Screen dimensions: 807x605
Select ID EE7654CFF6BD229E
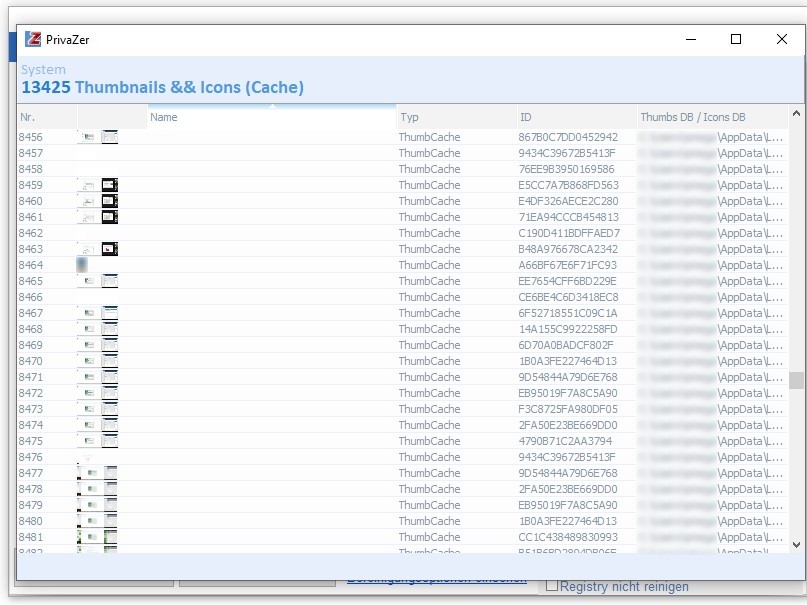(x=567, y=281)
